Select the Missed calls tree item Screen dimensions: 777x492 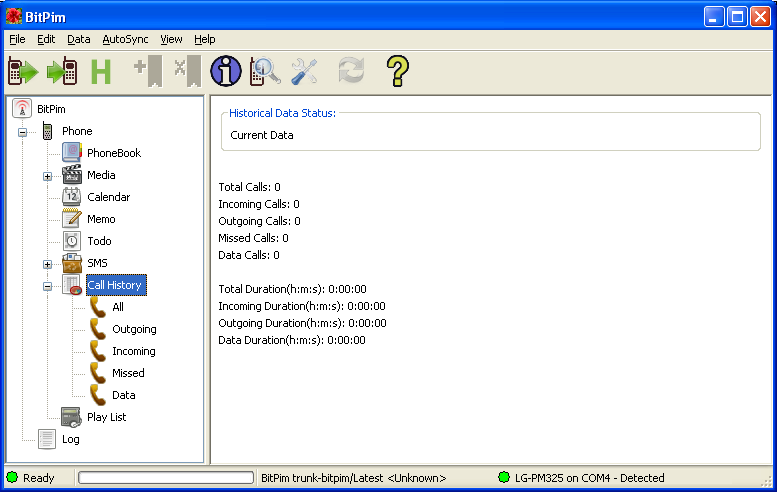(x=128, y=373)
